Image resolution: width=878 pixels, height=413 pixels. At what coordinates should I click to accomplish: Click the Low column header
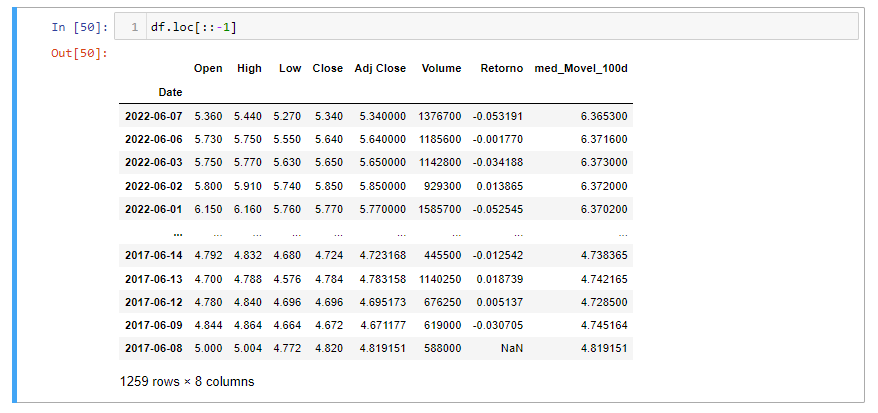tap(290, 68)
